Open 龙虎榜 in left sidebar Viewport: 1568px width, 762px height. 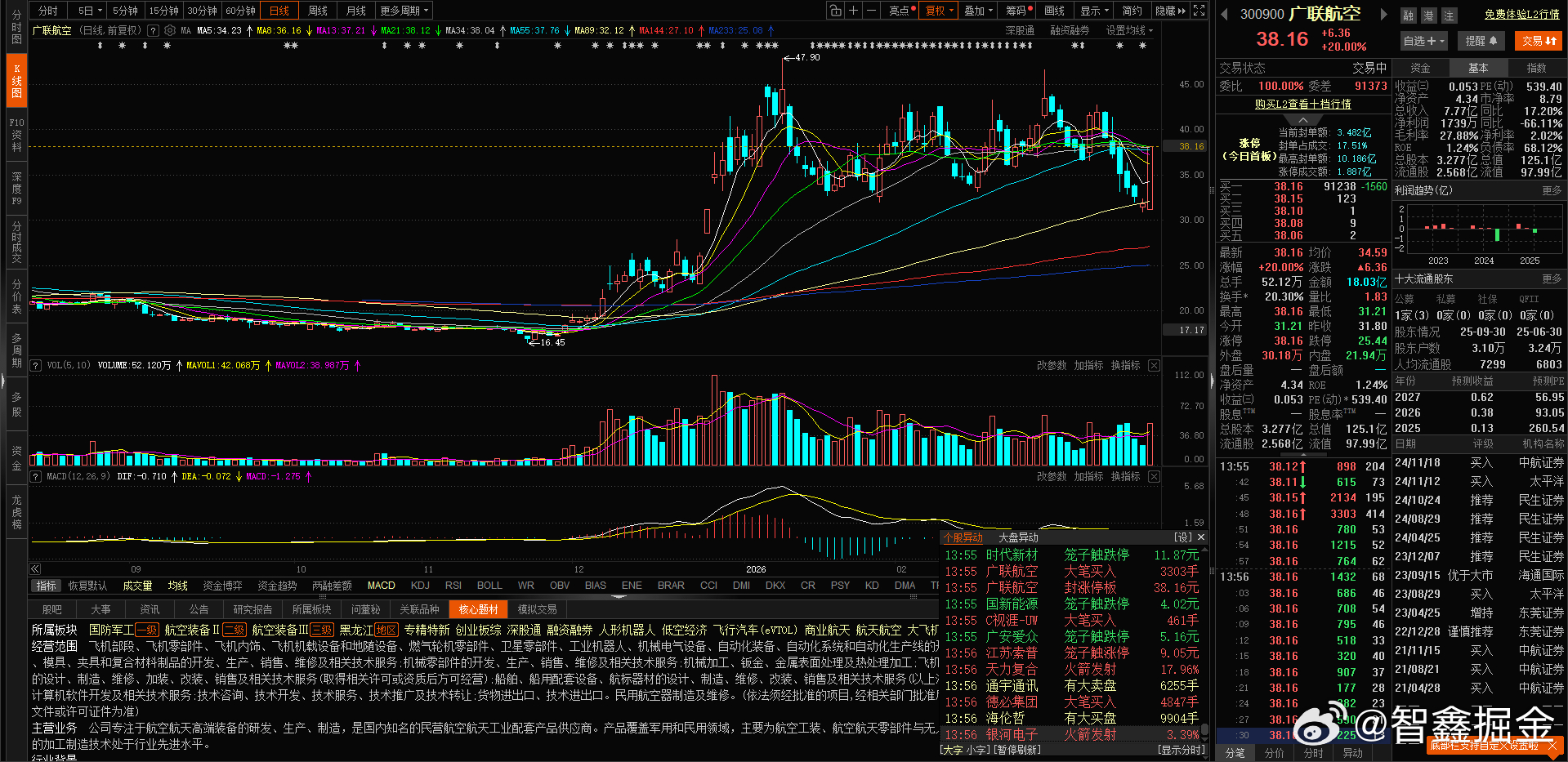(16, 512)
